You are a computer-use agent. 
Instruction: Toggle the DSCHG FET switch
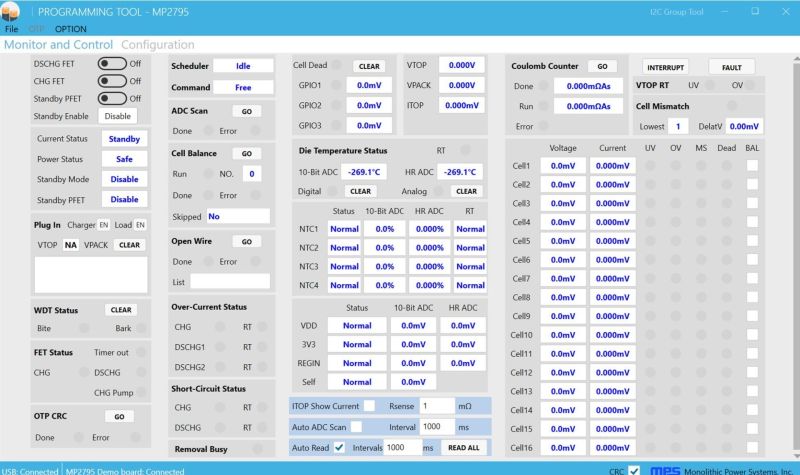(112, 63)
